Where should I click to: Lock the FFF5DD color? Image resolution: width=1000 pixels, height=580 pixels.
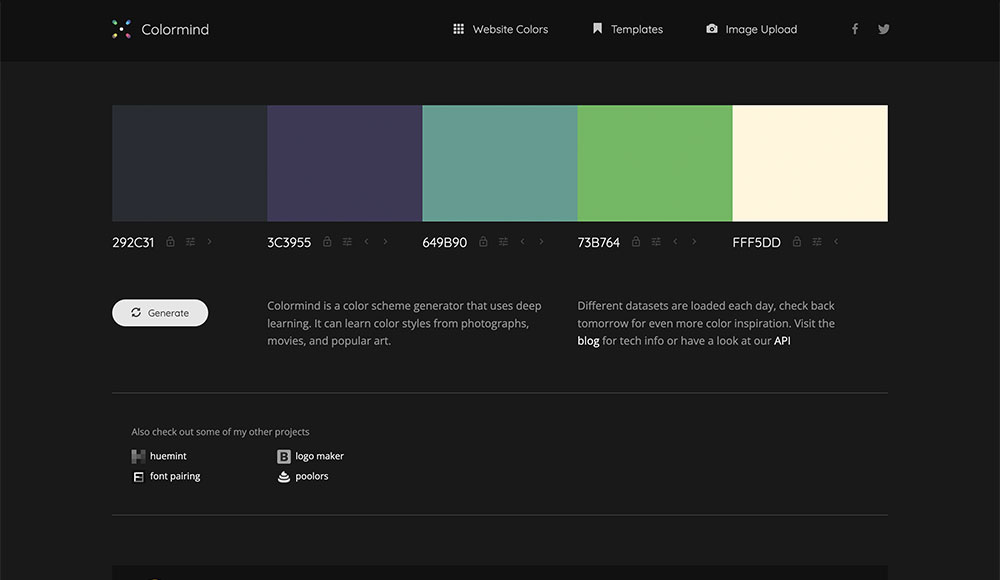click(796, 241)
